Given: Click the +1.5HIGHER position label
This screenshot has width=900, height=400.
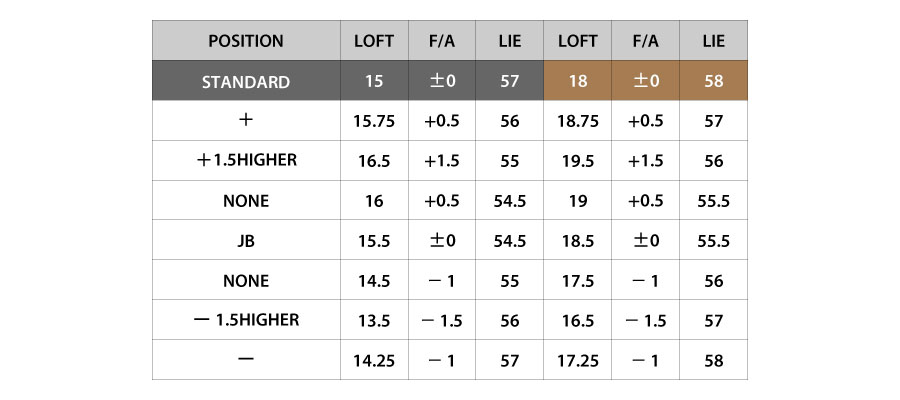Looking at the screenshot, I should click(245, 161).
